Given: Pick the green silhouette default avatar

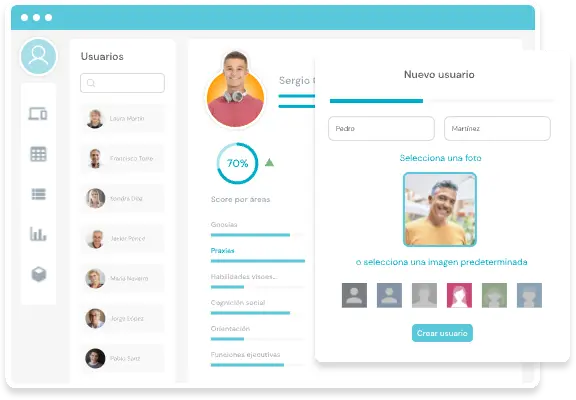Looking at the screenshot, I should click(x=494, y=295).
